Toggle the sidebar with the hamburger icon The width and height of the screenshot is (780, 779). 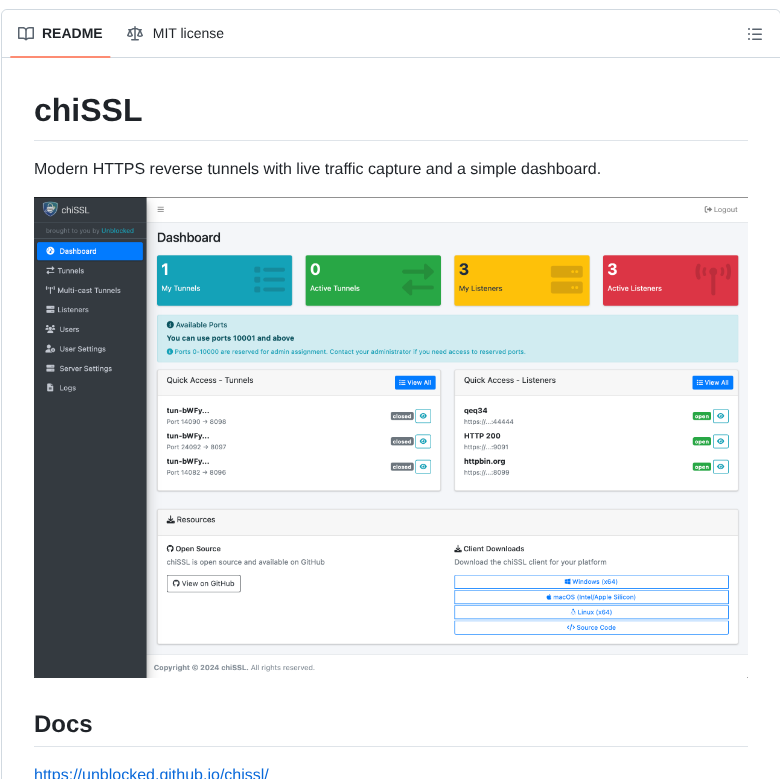[161, 209]
